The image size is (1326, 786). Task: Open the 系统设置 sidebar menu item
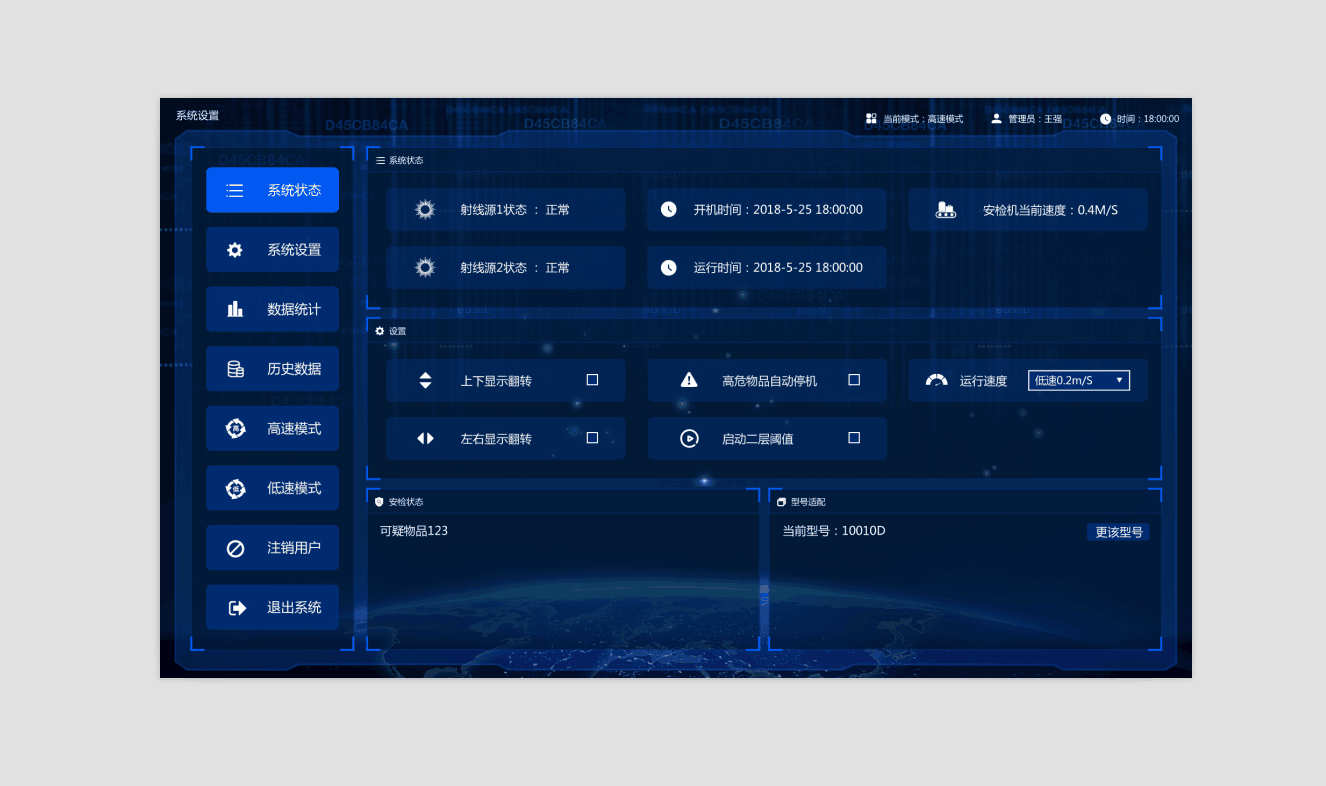click(x=272, y=250)
